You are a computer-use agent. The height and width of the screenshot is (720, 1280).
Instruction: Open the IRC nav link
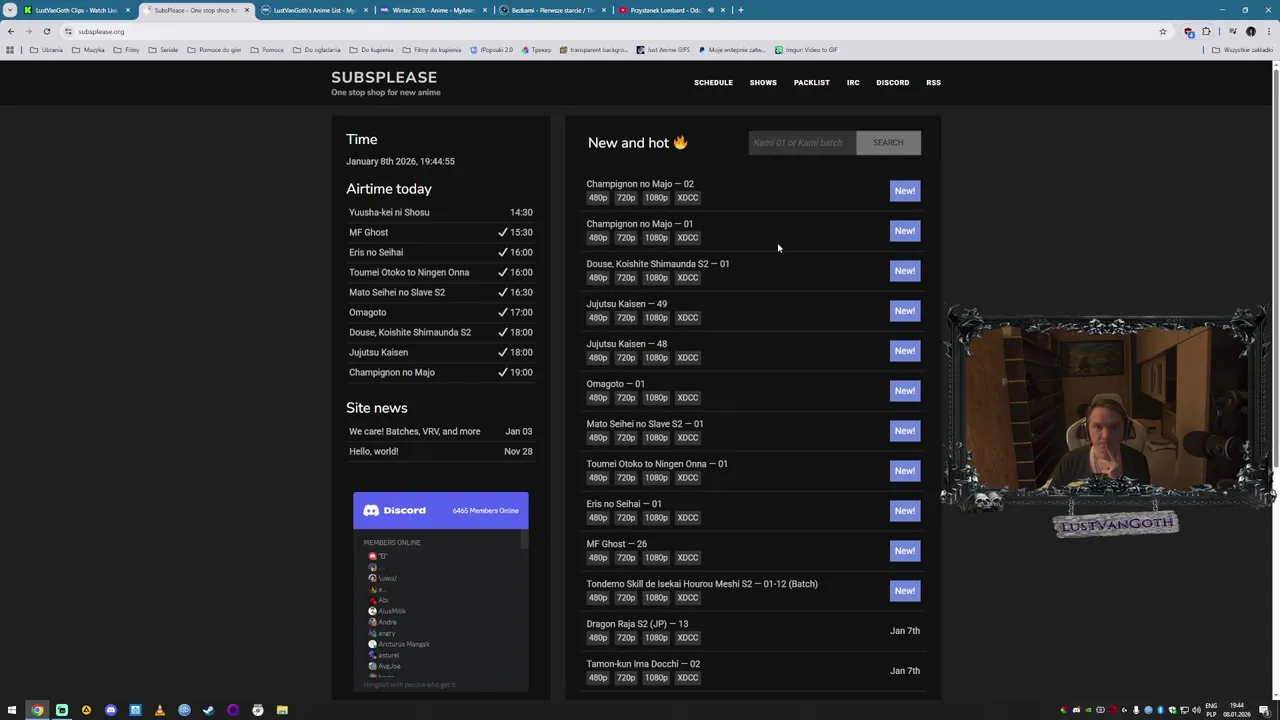[853, 83]
